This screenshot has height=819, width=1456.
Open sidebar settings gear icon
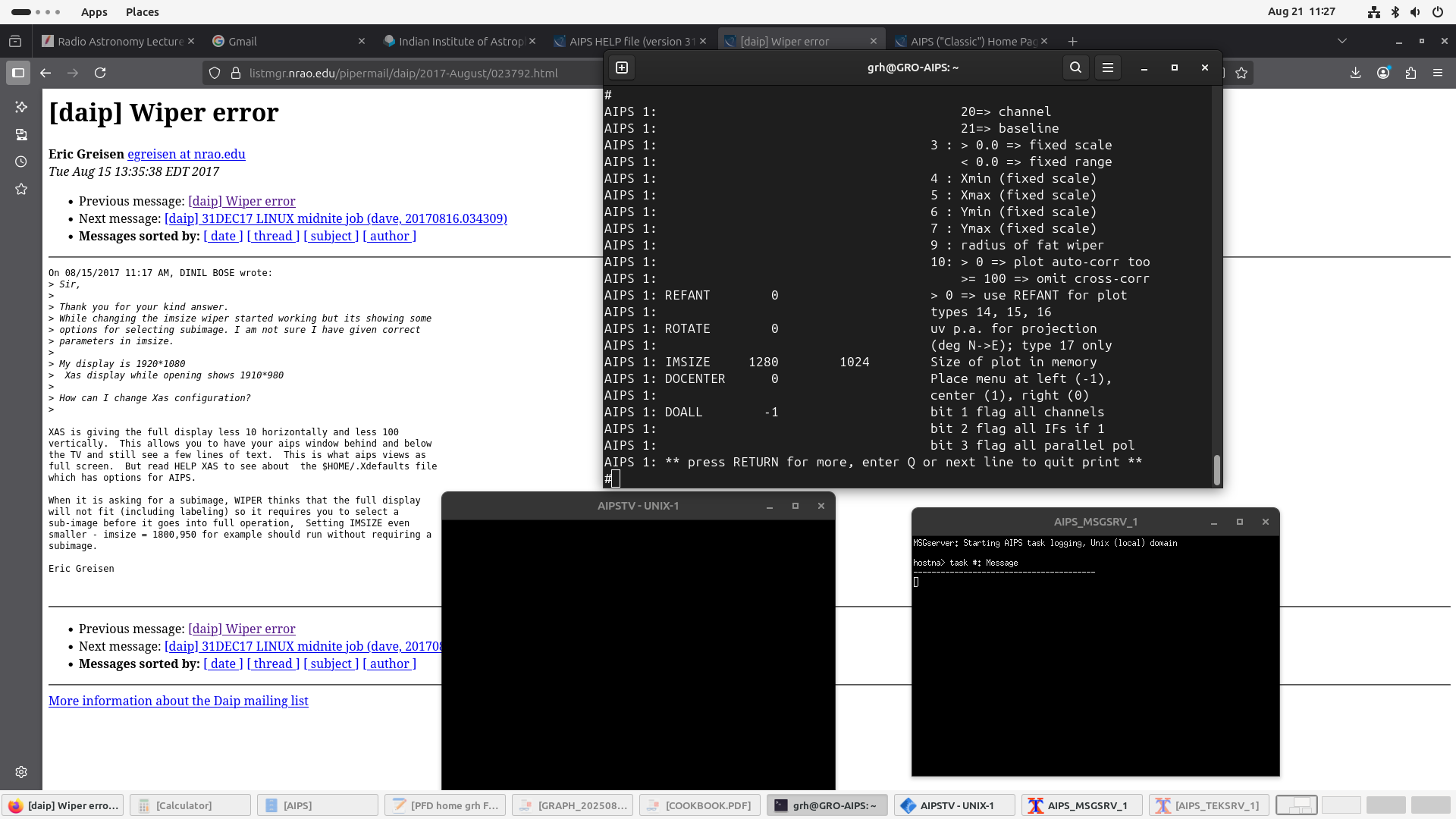click(21, 772)
